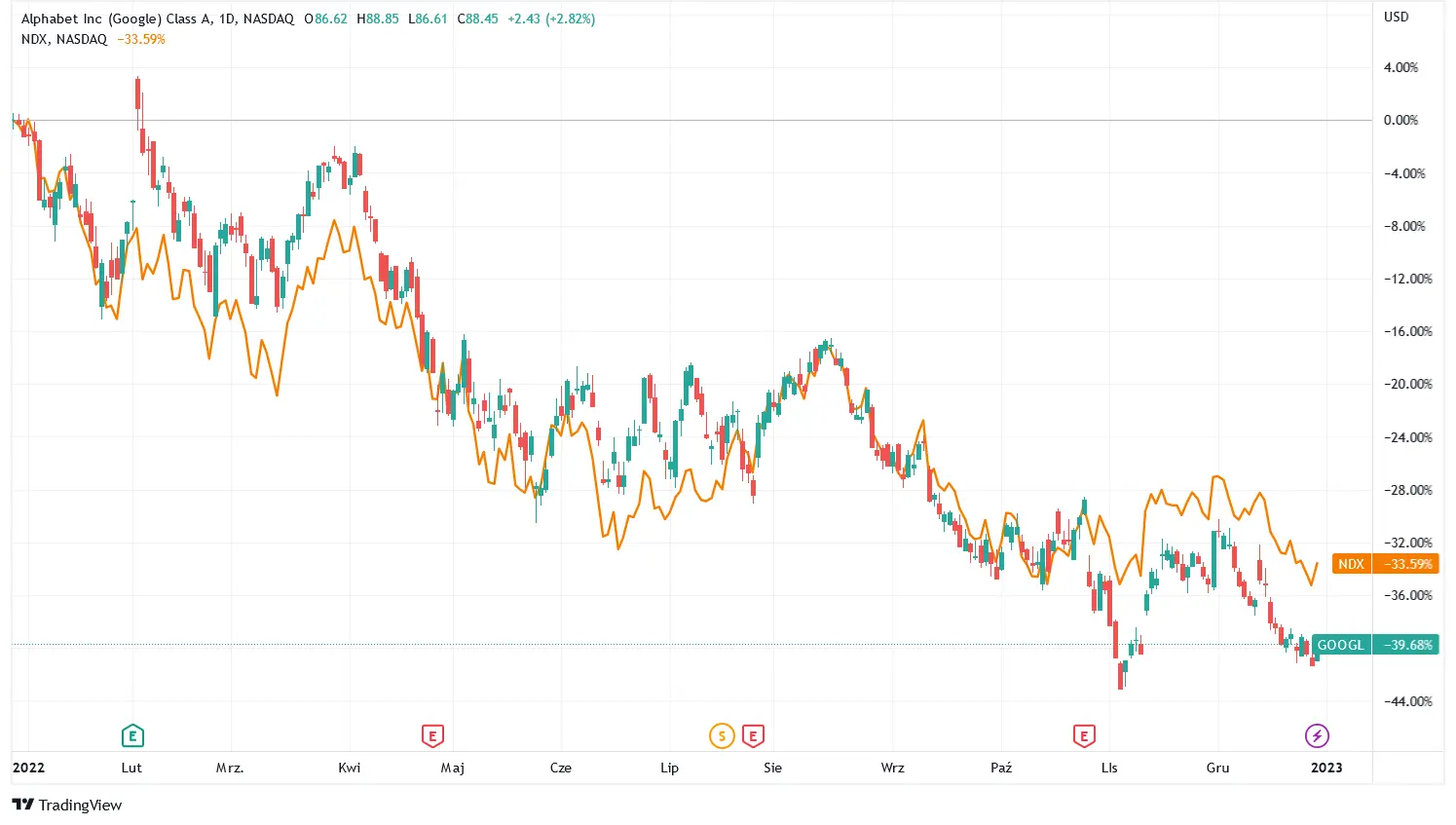The height and width of the screenshot is (825, 1456).
Task: Click the USD currency label
Action: pos(1397,17)
